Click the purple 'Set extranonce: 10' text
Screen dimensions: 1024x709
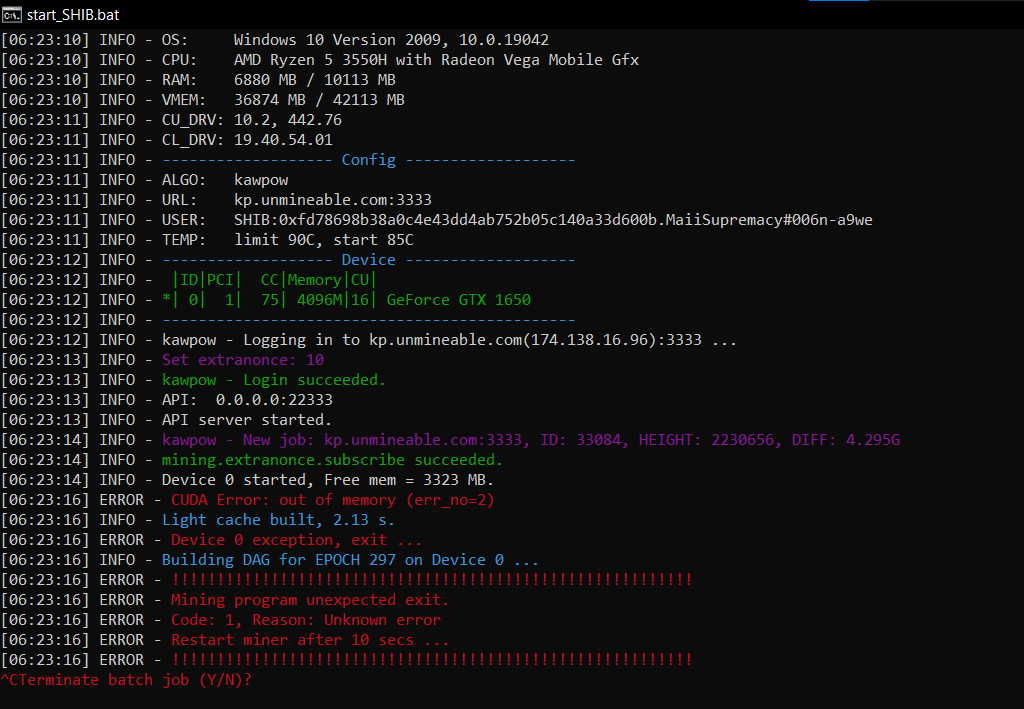coord(243,360)
